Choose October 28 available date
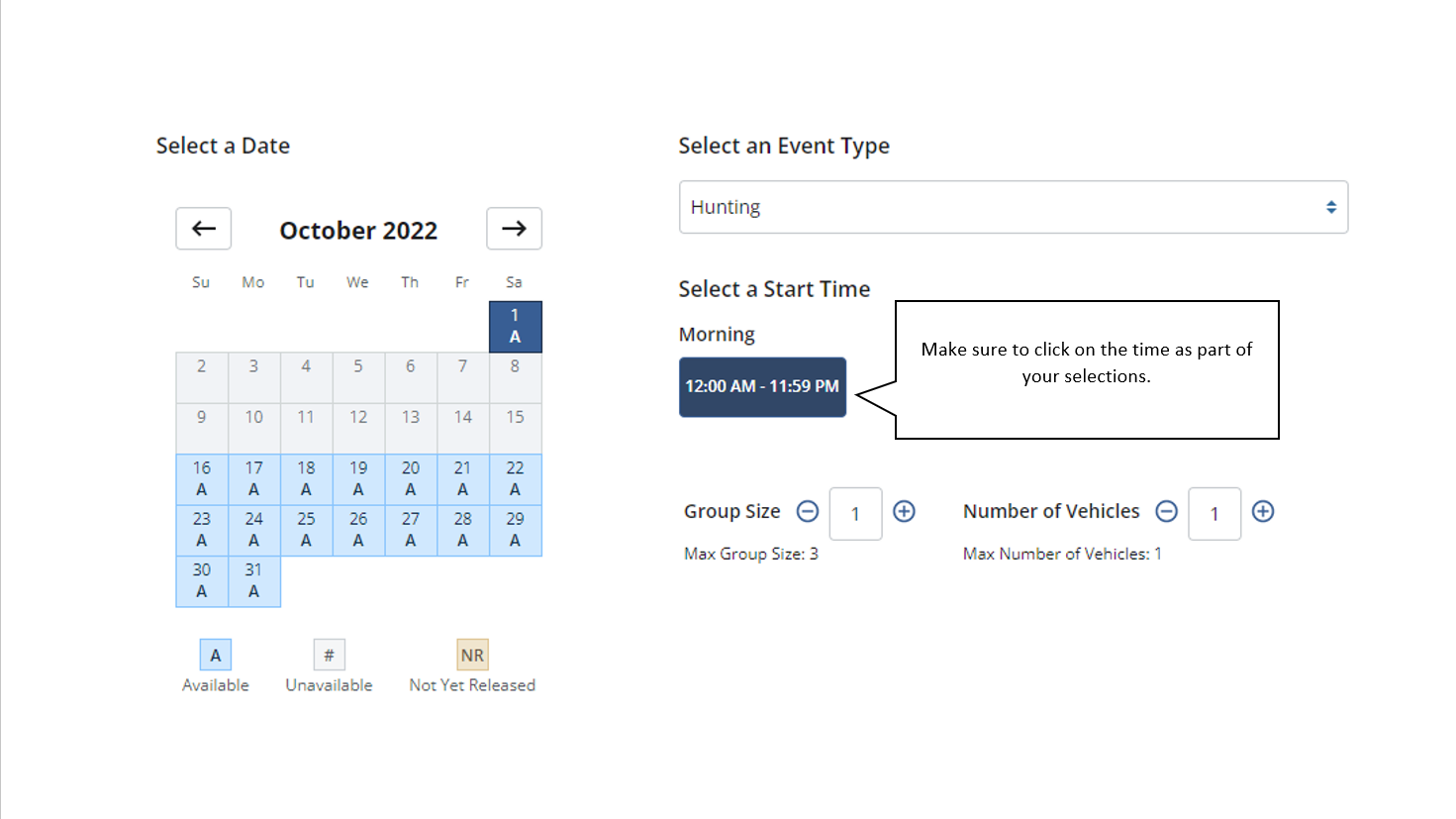This screenshot has height=819, width=1456. coord(462,530)
